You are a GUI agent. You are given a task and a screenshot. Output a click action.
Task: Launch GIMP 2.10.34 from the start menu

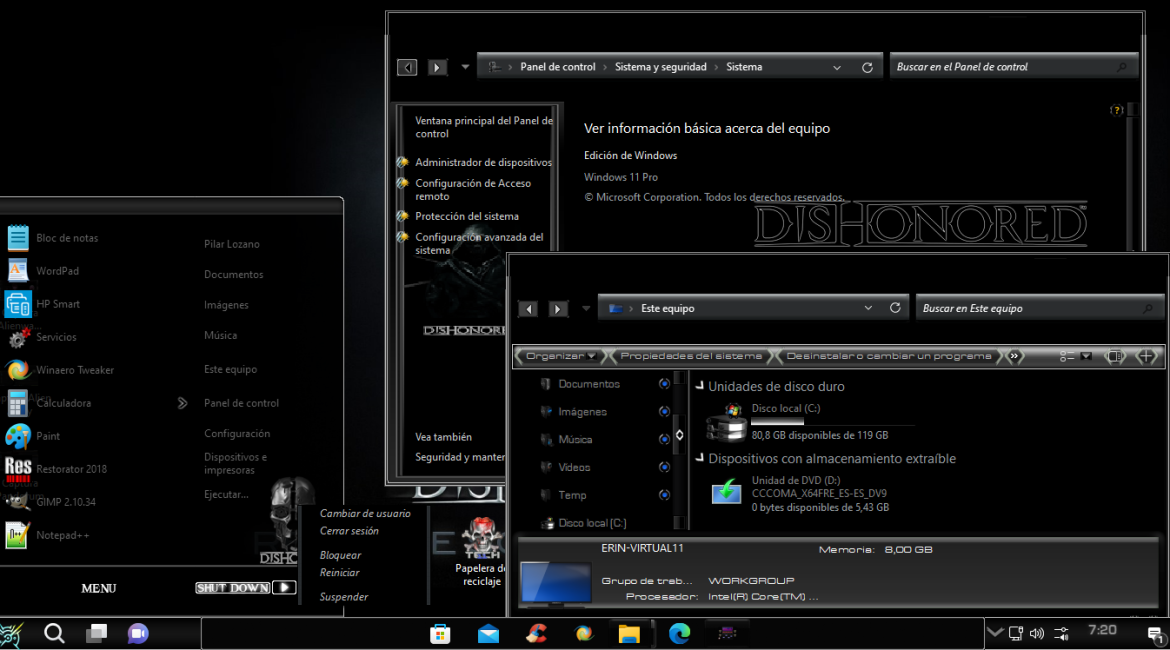(x=65, y=502)
